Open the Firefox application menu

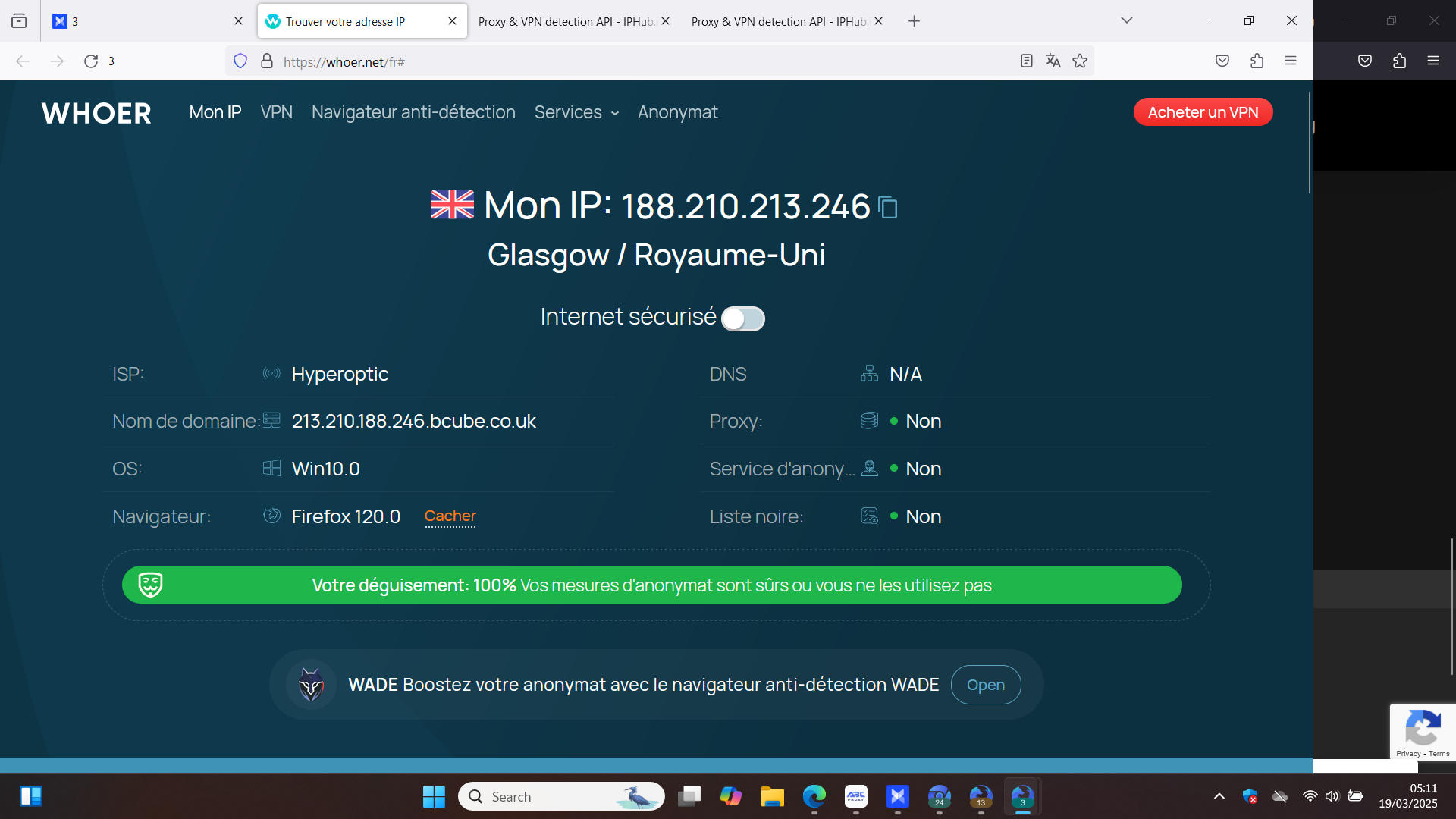coord(1291,61)
